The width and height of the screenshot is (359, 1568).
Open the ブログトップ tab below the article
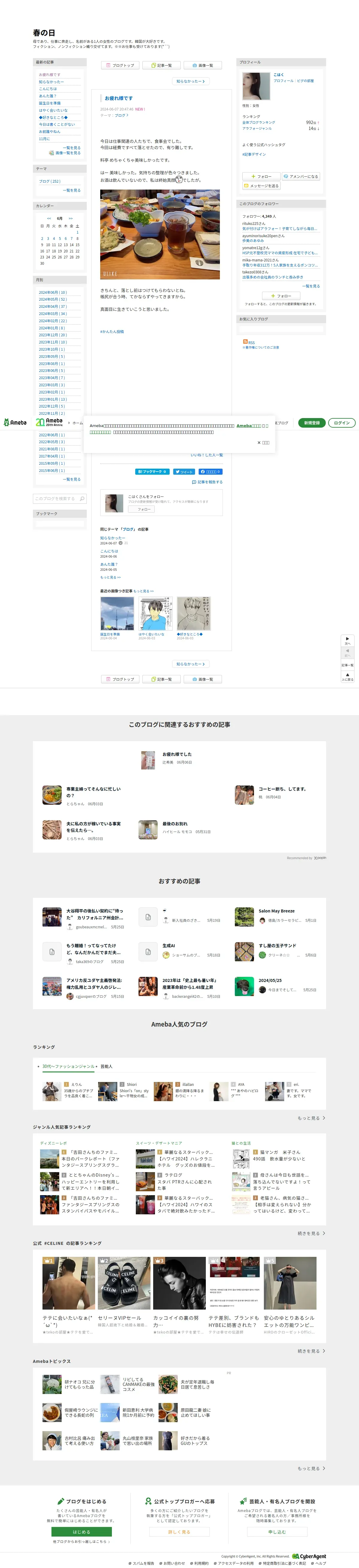point(120,679)
